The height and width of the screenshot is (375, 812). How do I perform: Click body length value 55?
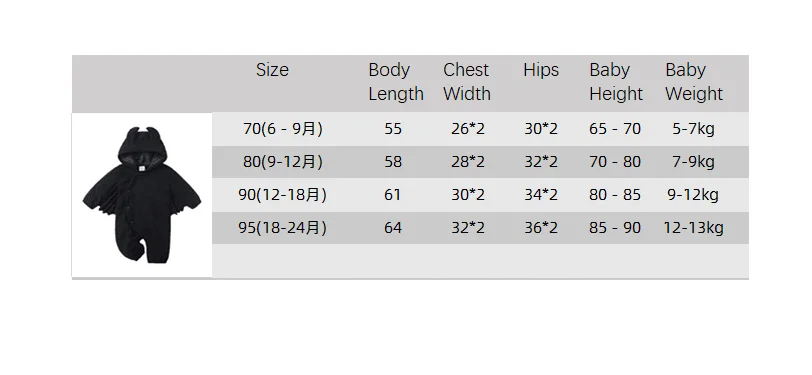click(x=393, y=128)
